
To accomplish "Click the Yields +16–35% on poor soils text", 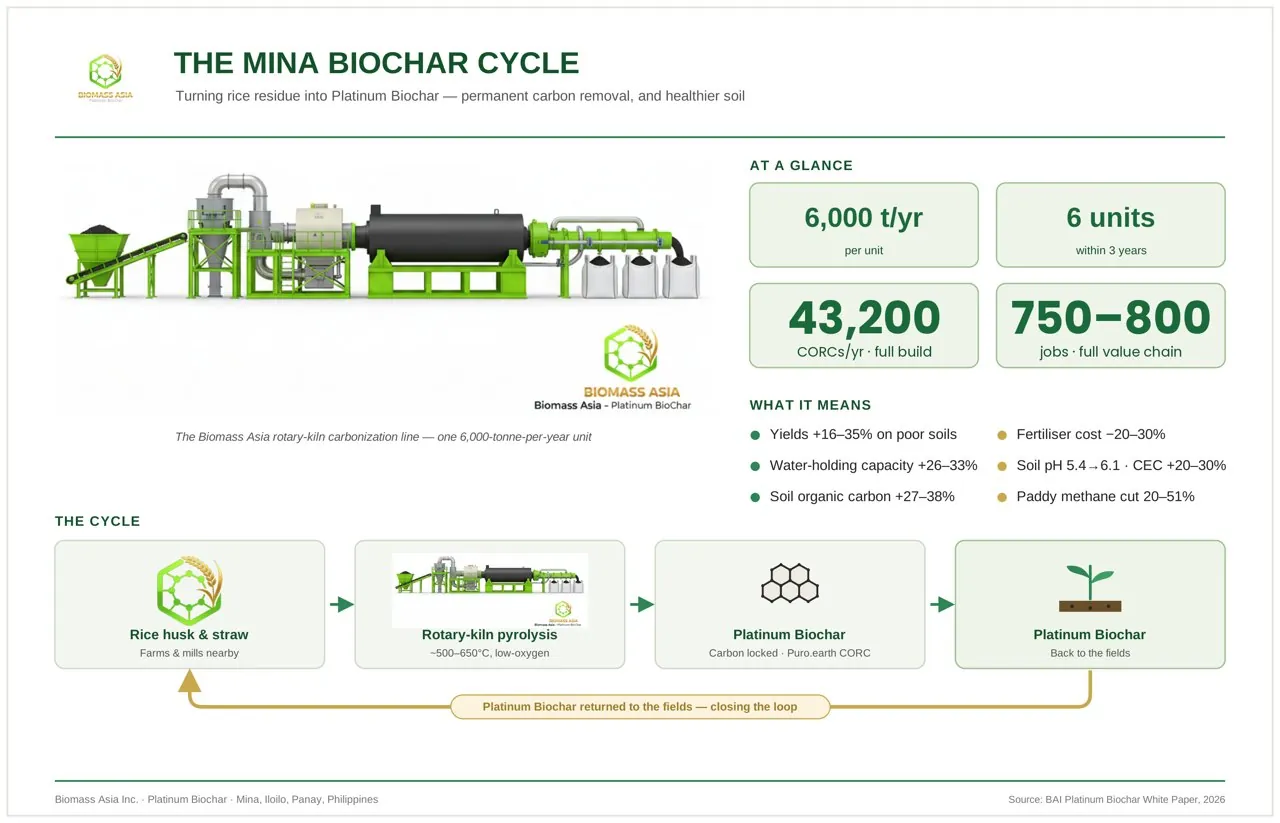I will (863, 434).
